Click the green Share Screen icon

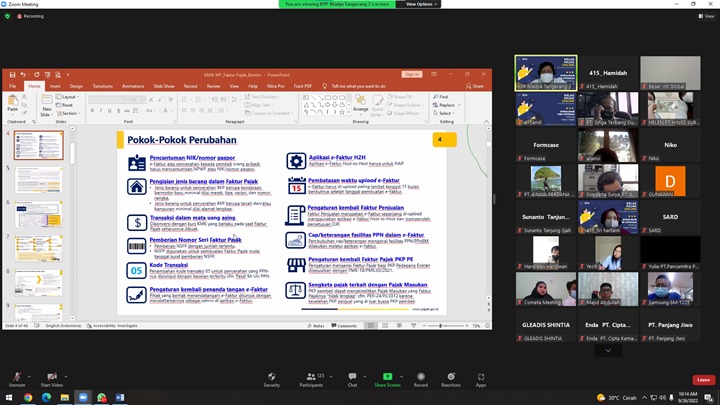click(x=385, y=374)
